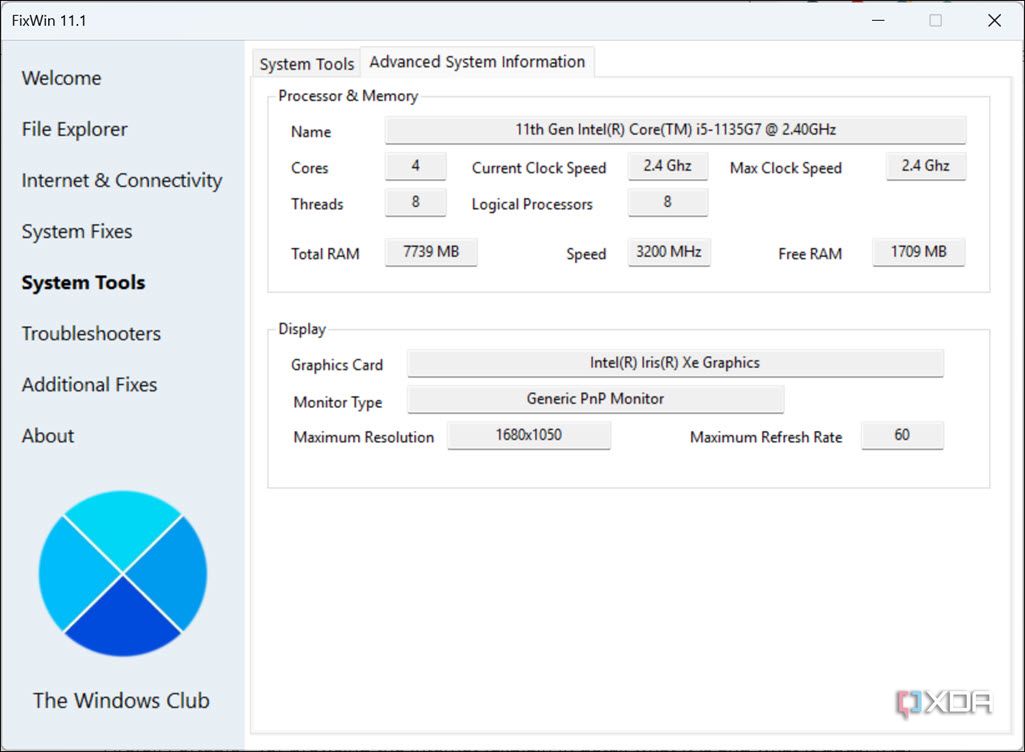Click the Graphics Card label
The height and width of the screenshot is (752, 1025).
pyautogui.click(x=337, y=365)
